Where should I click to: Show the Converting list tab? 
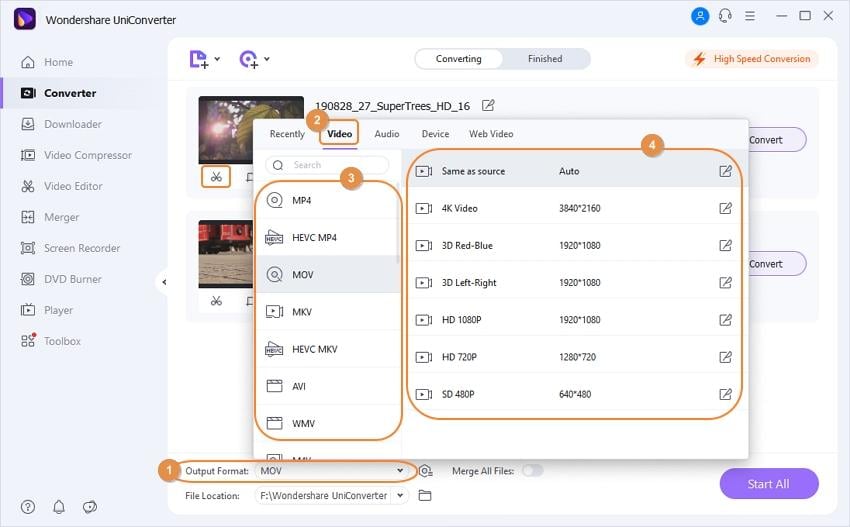pyautogui.click(x=459, y=59)
